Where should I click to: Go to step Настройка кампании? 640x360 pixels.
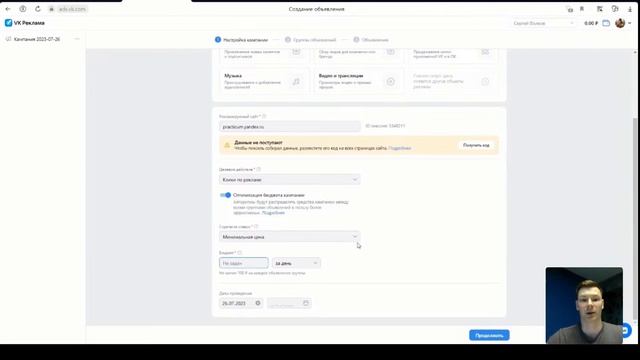click(241, 40)
